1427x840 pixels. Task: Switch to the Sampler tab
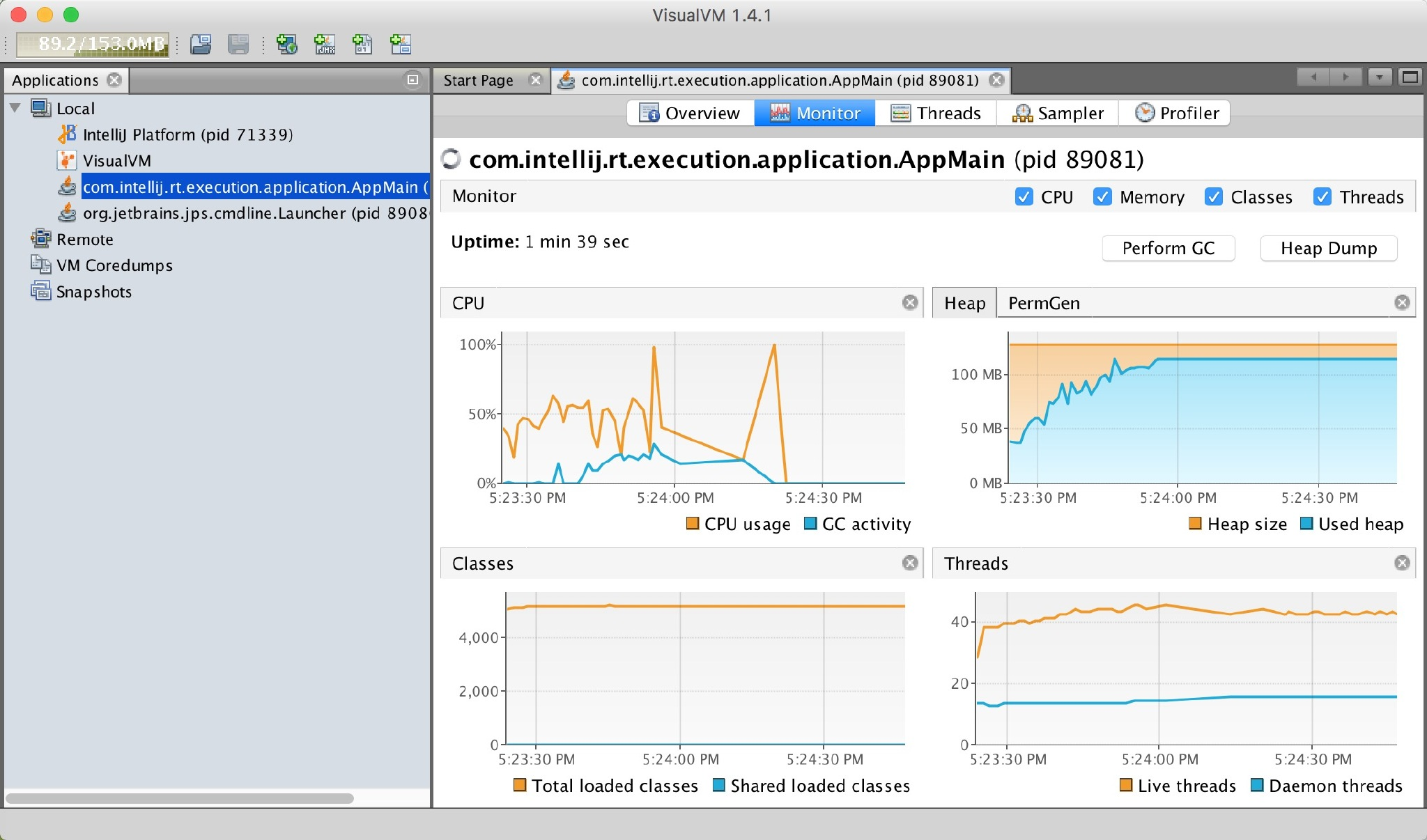coord(1058,113)
